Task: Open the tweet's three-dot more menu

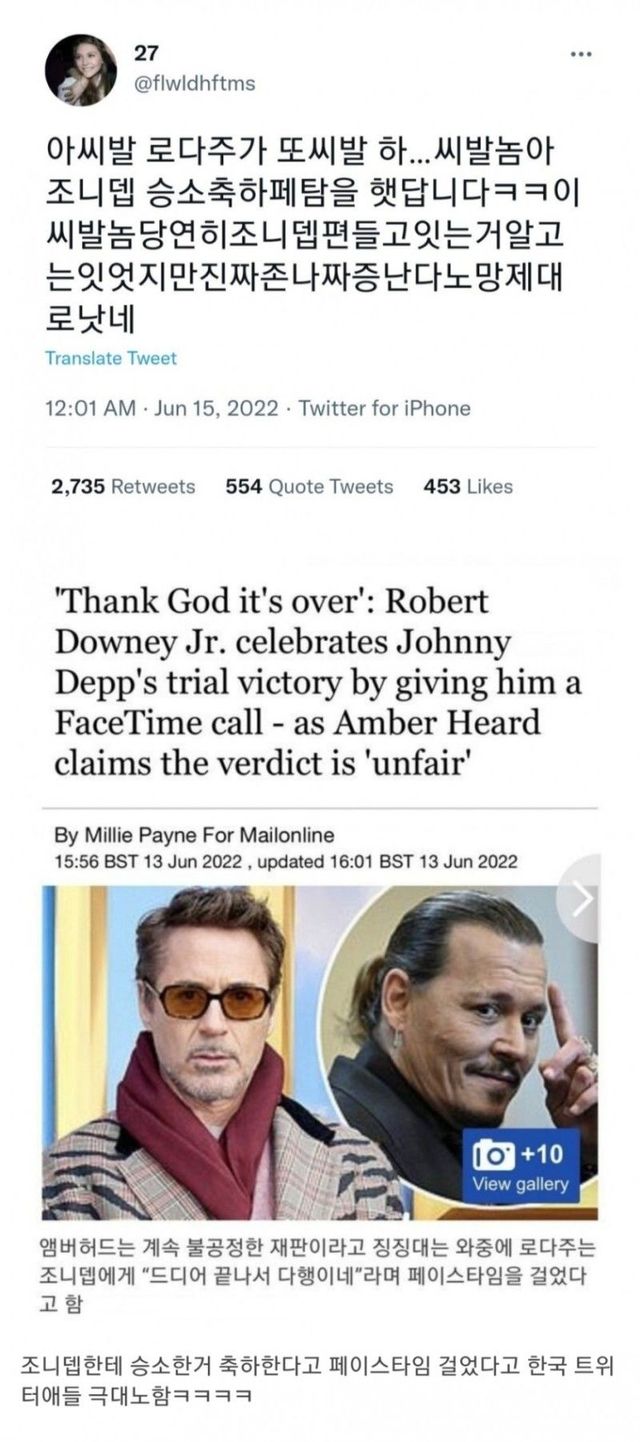Action: (580, 54)
